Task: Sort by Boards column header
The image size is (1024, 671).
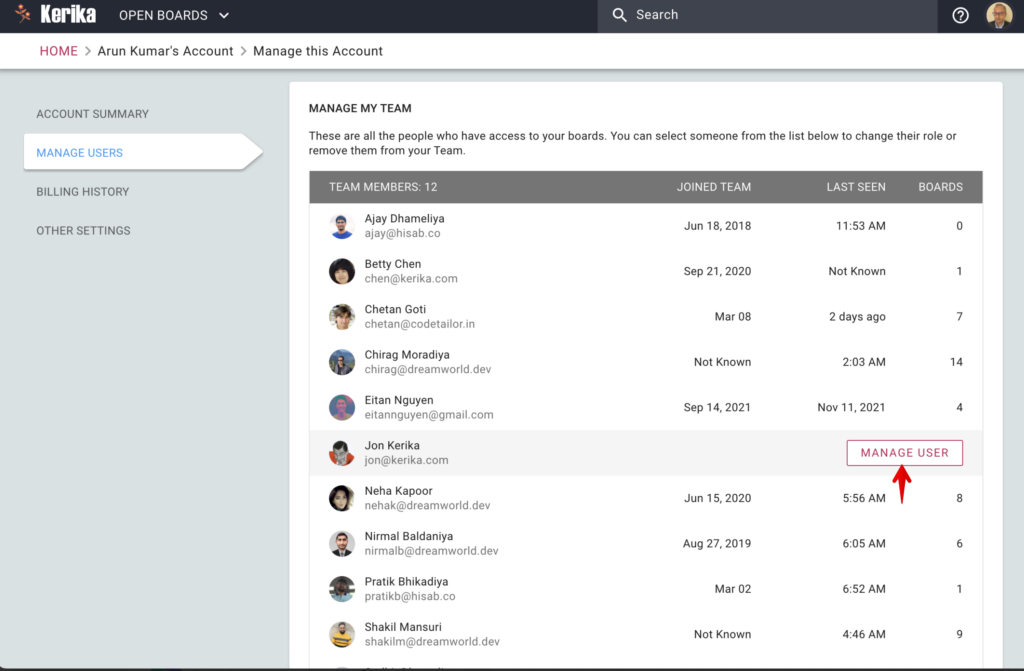Action: [x=940, y=187]
